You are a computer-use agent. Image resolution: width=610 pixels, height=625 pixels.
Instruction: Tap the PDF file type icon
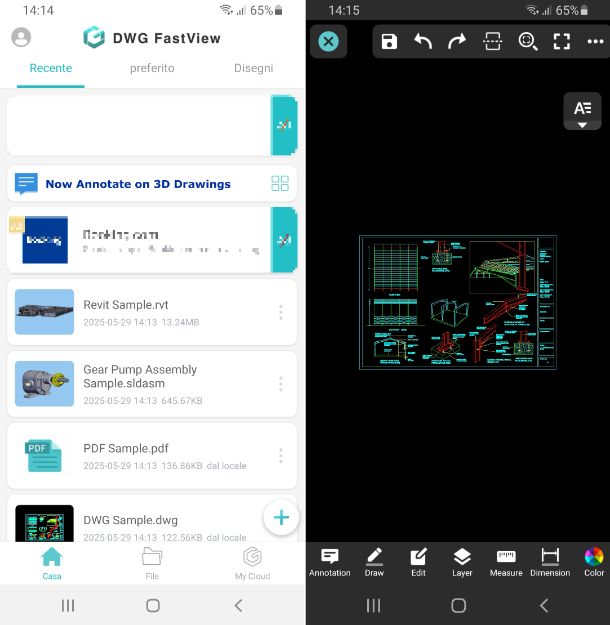pyautogui.click(x=43, y=456)
